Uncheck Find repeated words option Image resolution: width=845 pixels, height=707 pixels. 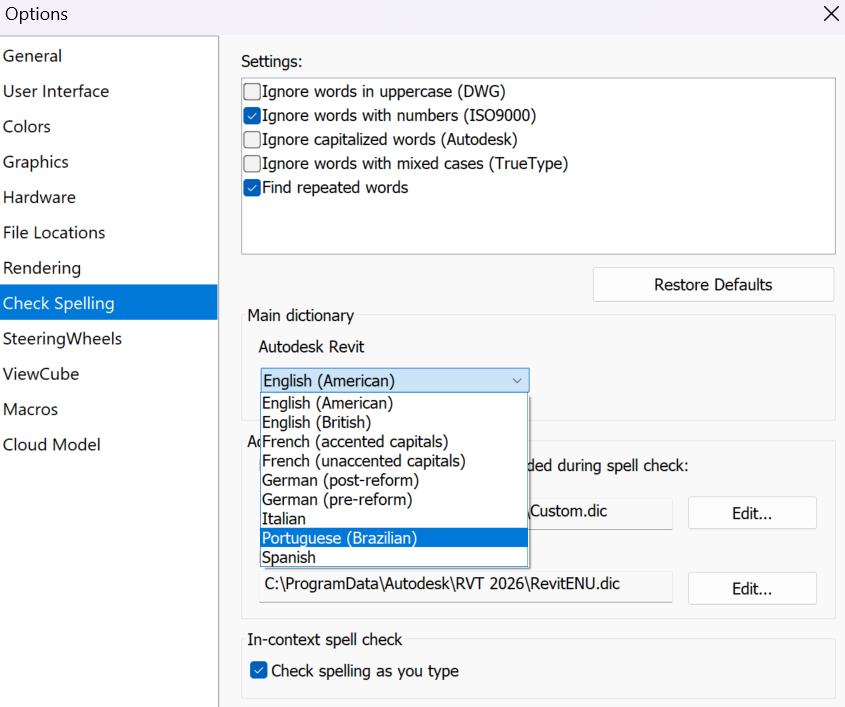click(x=252, y=188)
